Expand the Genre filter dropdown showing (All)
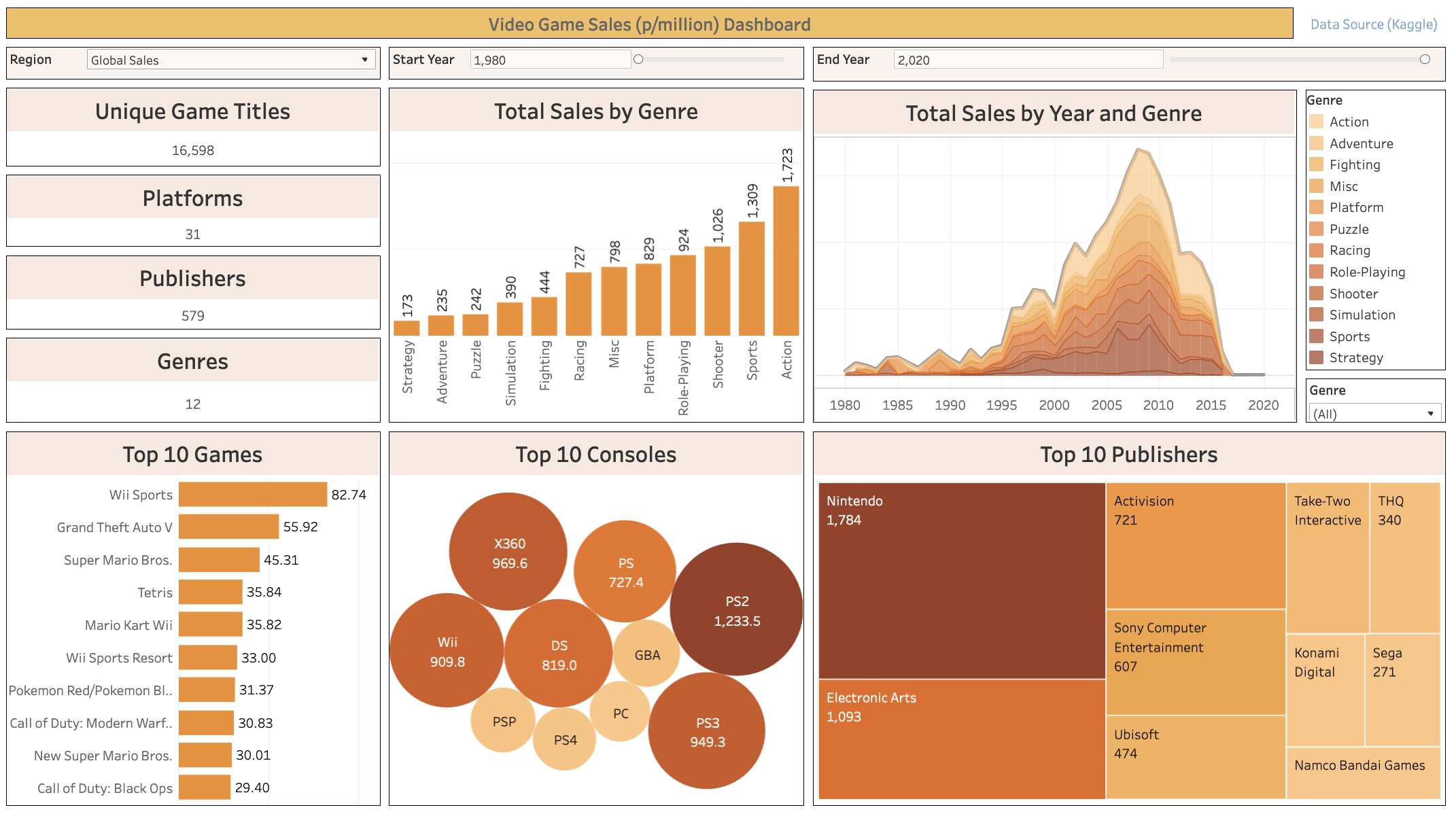This screenshot has width=1456, height=814. pyautogui.click(x=1374, y=414)
